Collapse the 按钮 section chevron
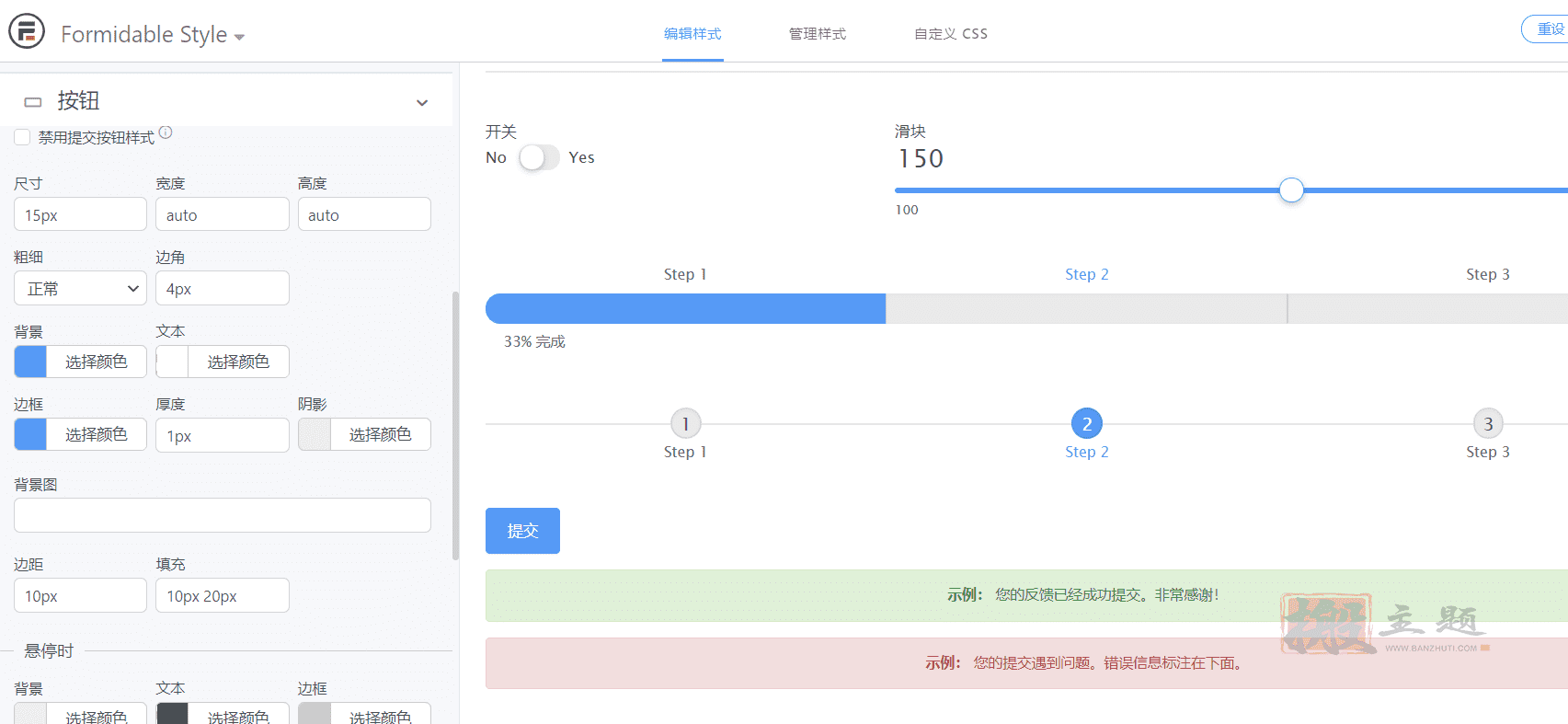The height and width of the screenshot is (724, 1568). 422,102
